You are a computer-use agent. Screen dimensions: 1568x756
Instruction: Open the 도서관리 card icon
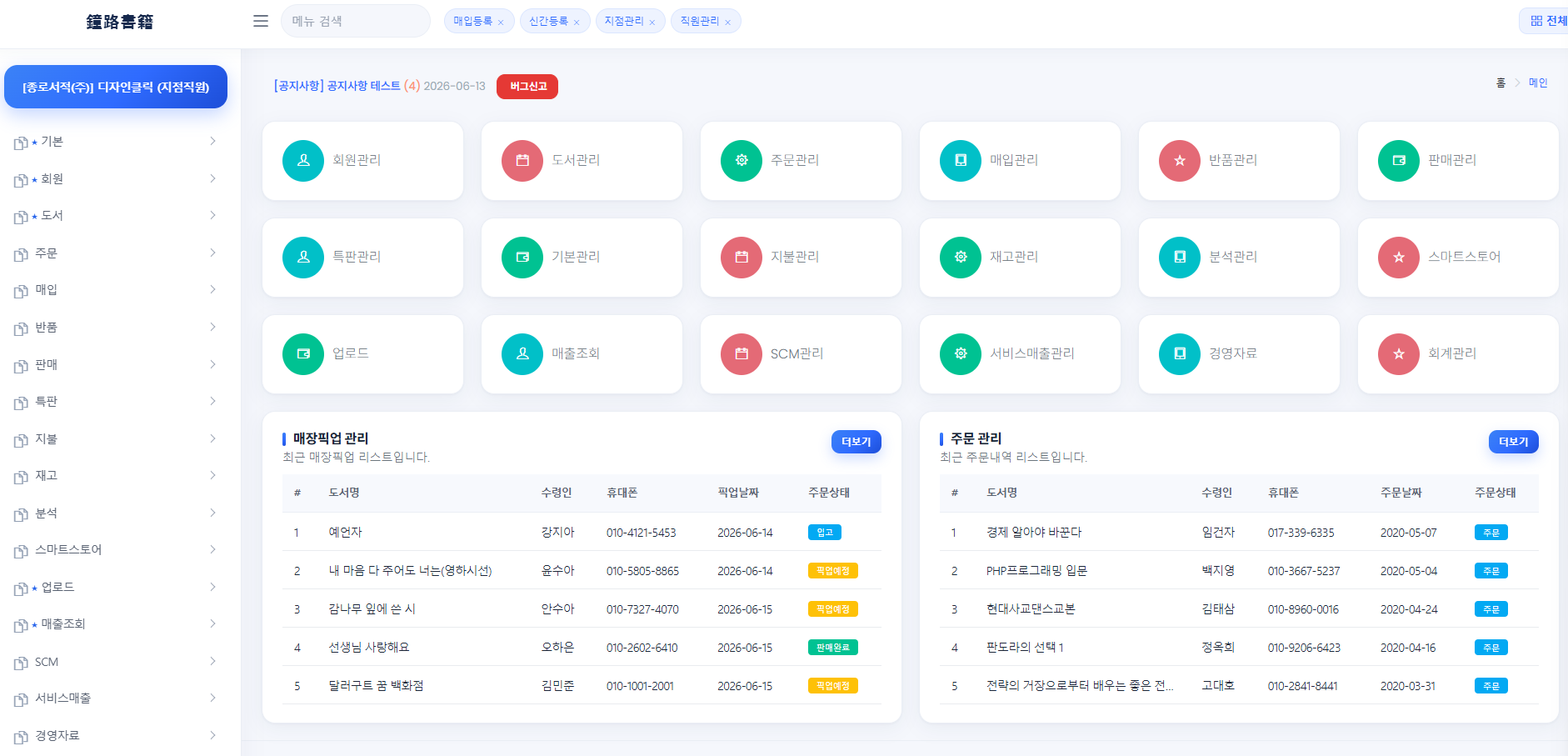point(522,161)
